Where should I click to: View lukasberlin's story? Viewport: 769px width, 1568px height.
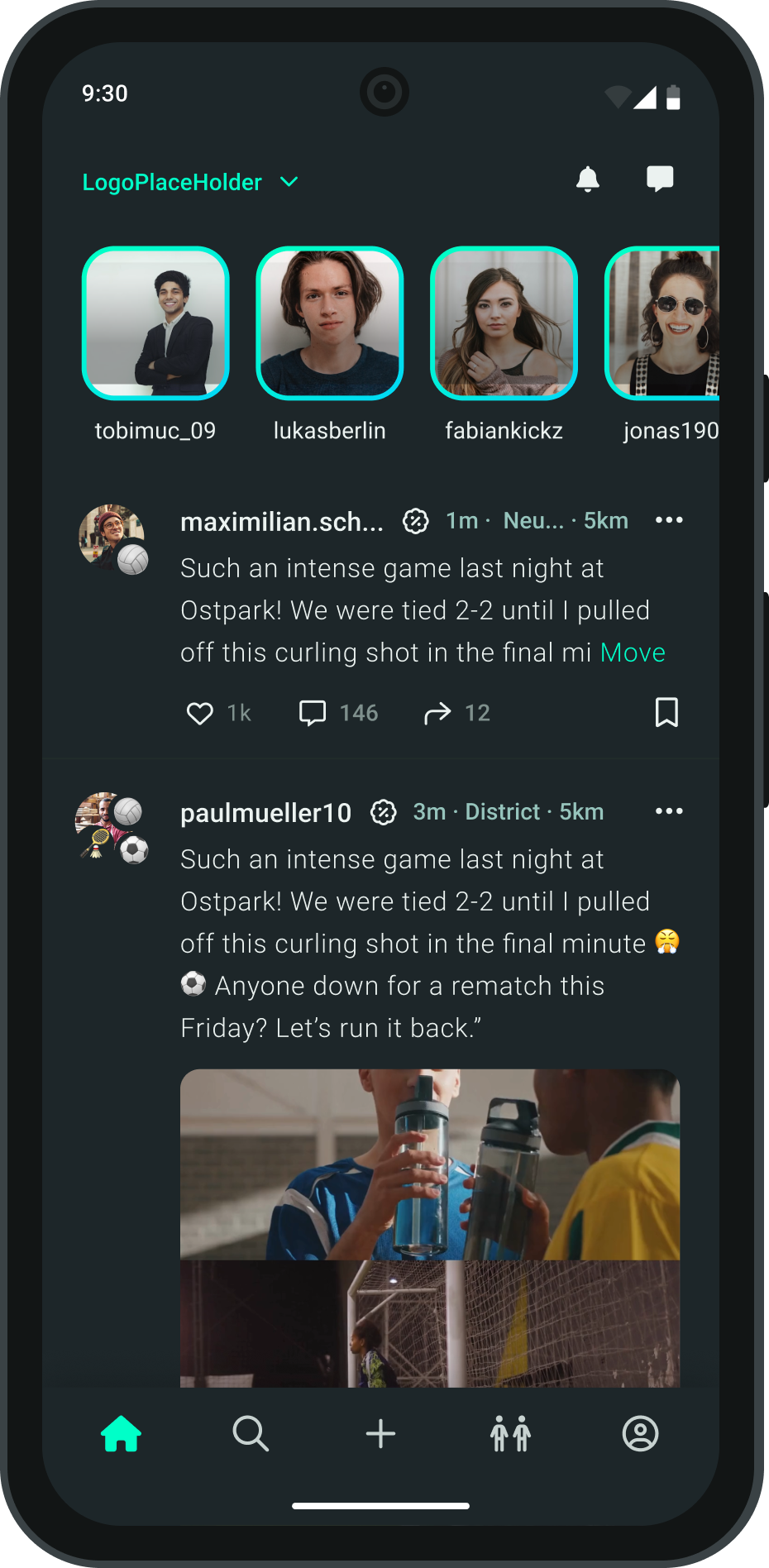click(x=330, y=323)
